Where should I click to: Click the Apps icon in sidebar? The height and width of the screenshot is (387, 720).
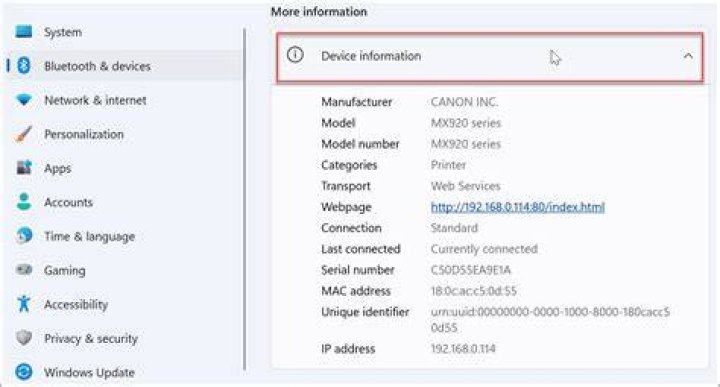coord(24,168)
